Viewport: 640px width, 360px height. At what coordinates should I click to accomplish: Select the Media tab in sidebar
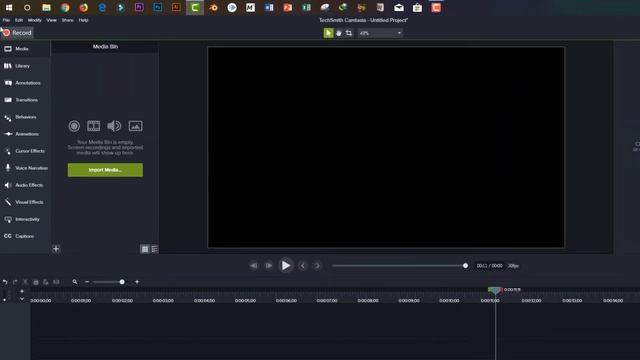coord(25,49)
